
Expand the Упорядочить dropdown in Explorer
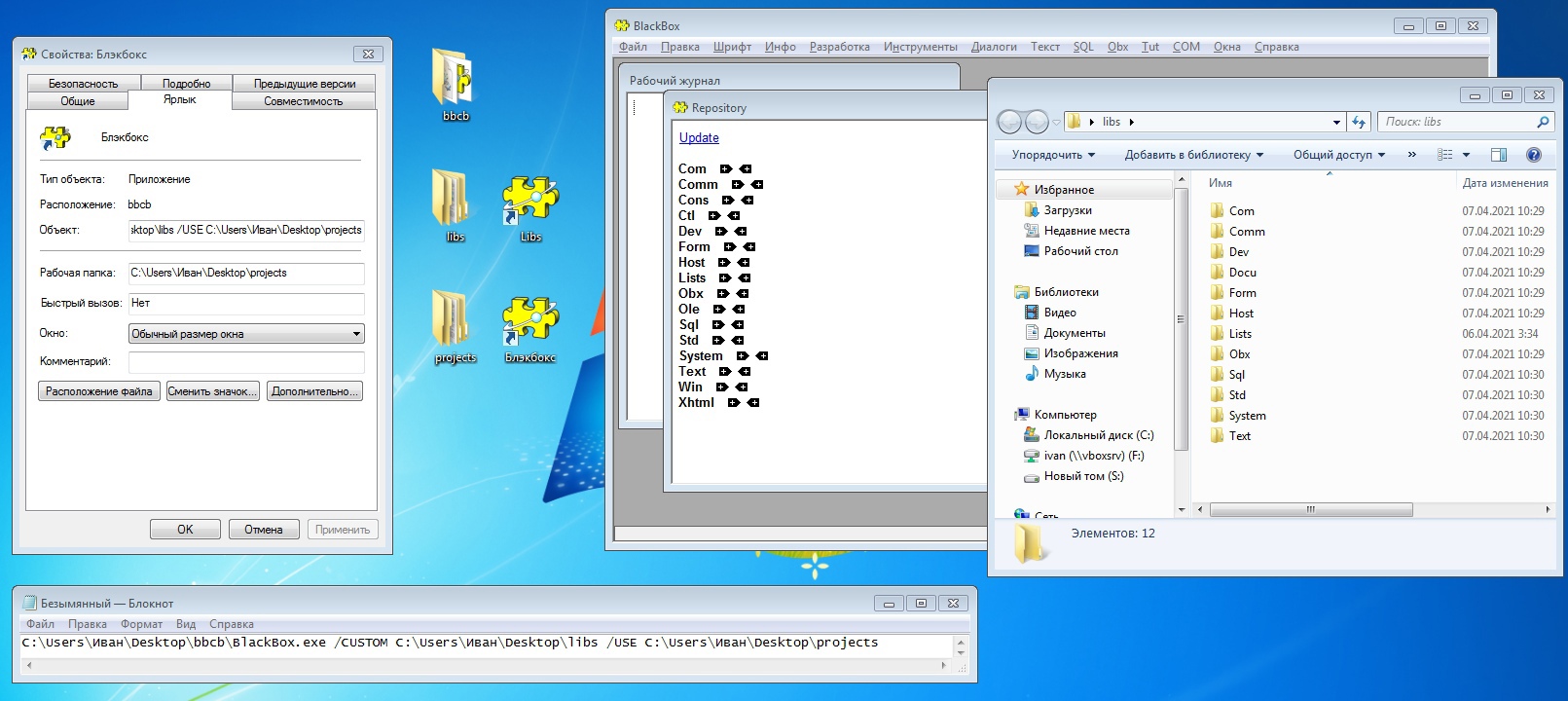pos(1053,155)
